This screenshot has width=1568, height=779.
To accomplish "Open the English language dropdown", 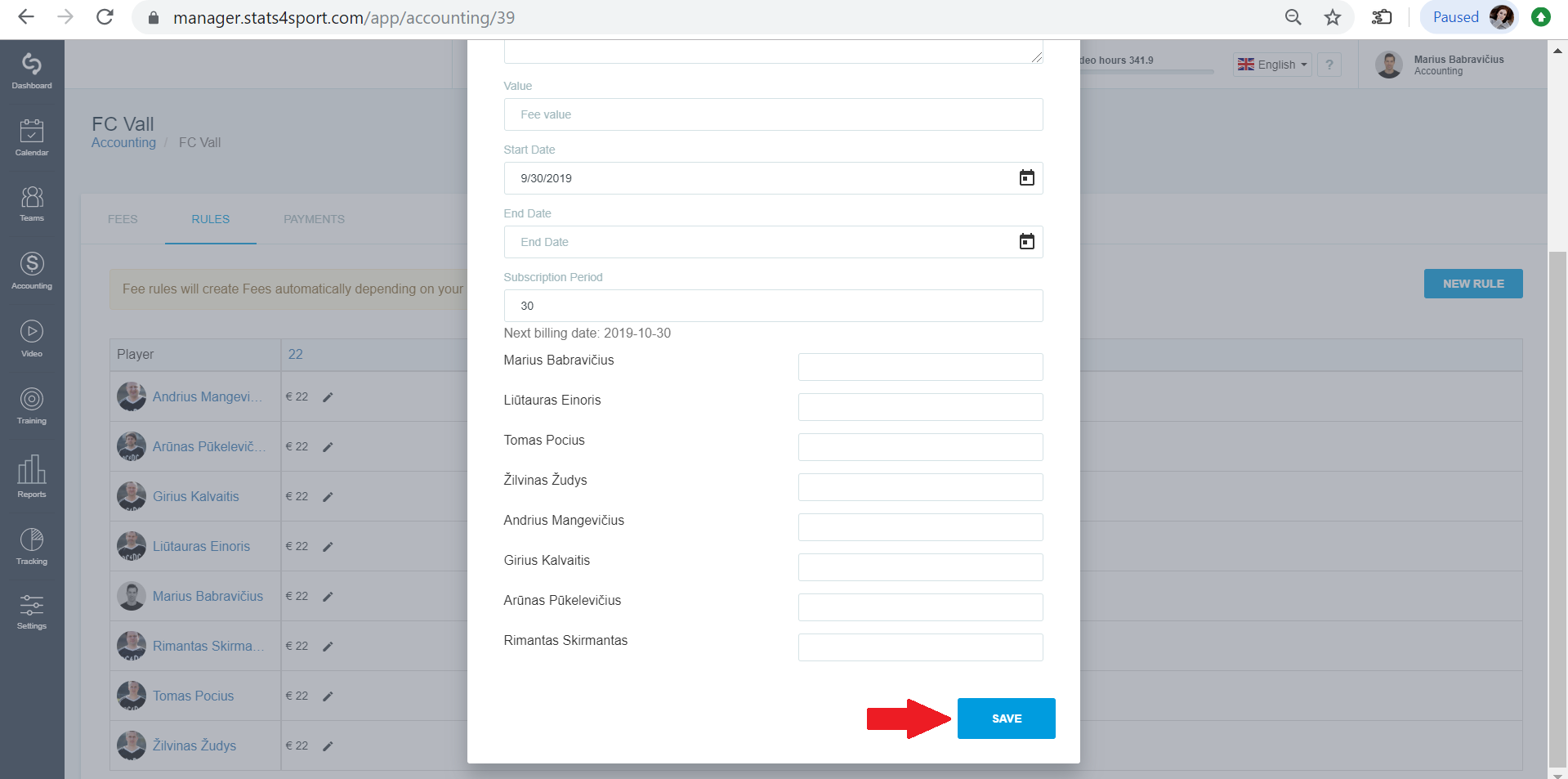I will (x=1272, y=65).
